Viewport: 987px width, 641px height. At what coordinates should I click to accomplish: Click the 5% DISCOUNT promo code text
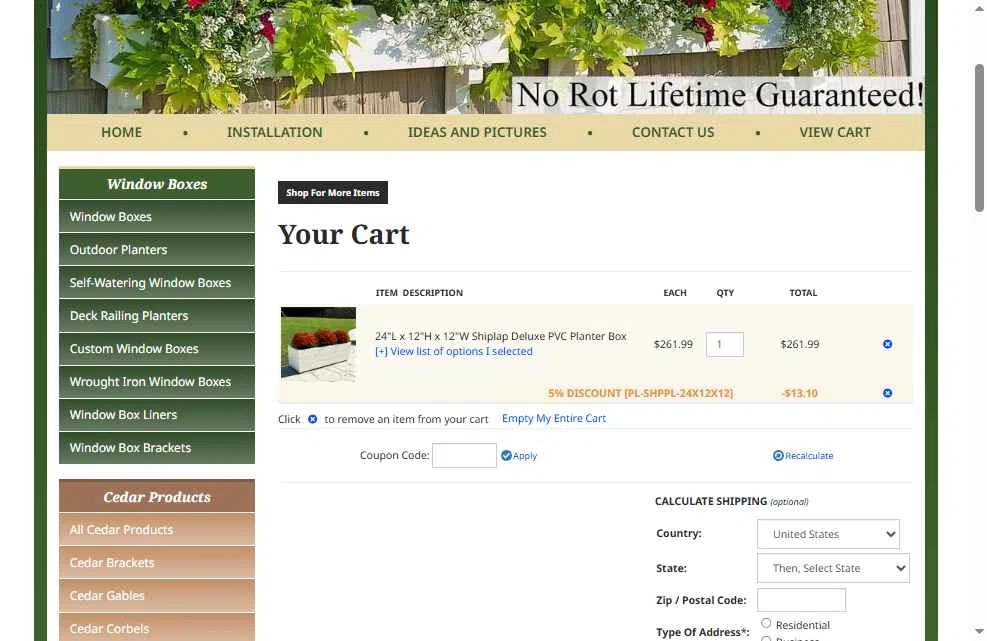[x=640, y=393]
